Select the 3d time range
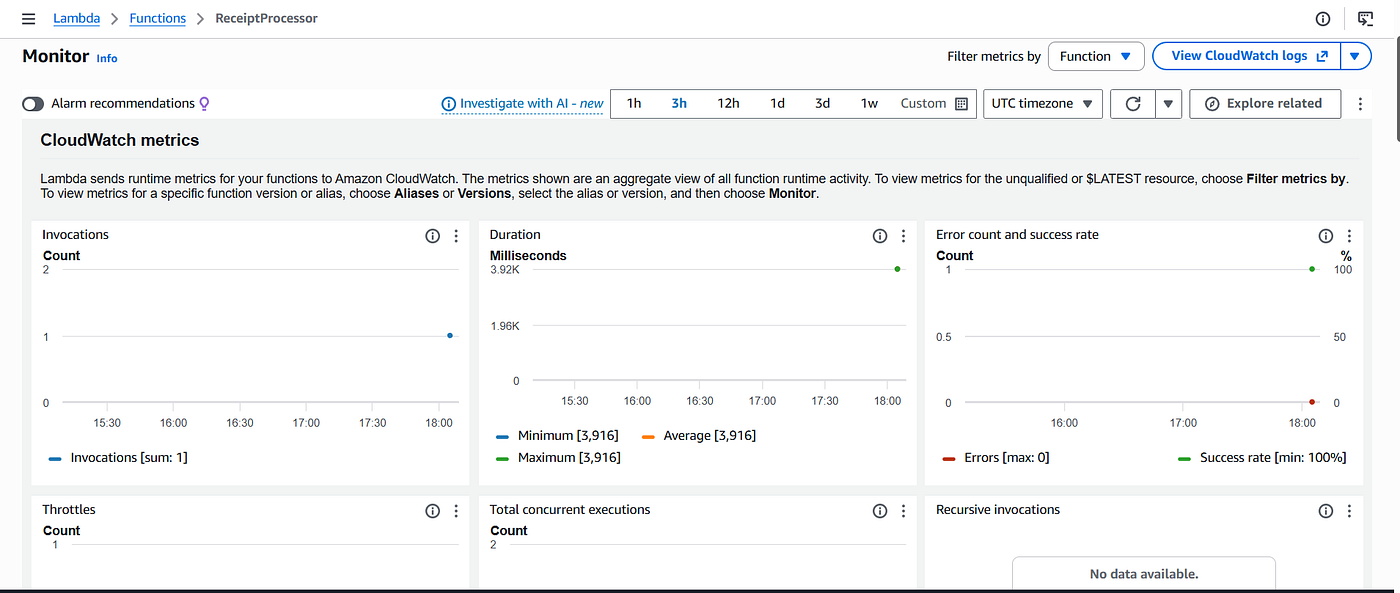 822,103
